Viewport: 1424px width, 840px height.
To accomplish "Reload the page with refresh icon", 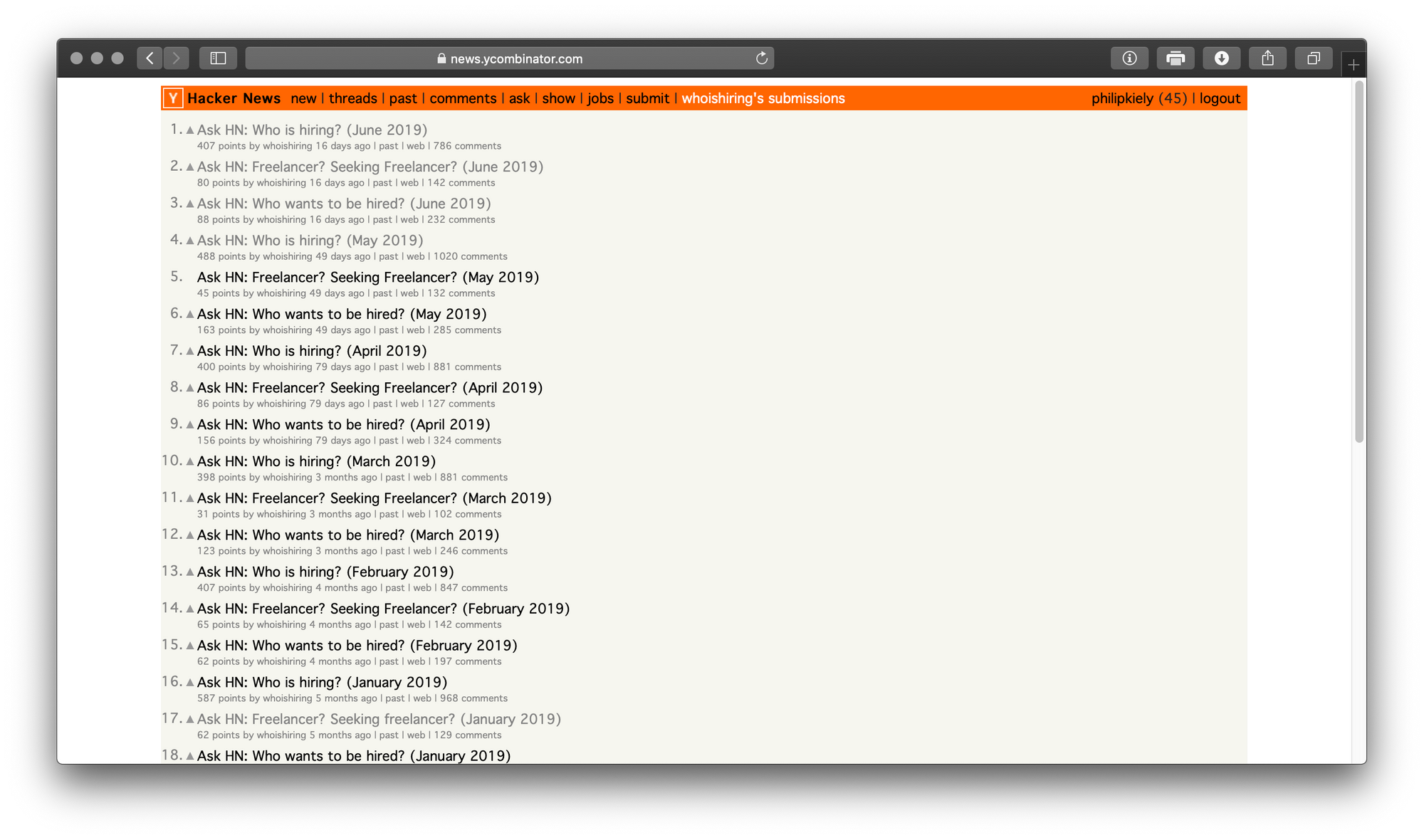I will pos(761,58).
